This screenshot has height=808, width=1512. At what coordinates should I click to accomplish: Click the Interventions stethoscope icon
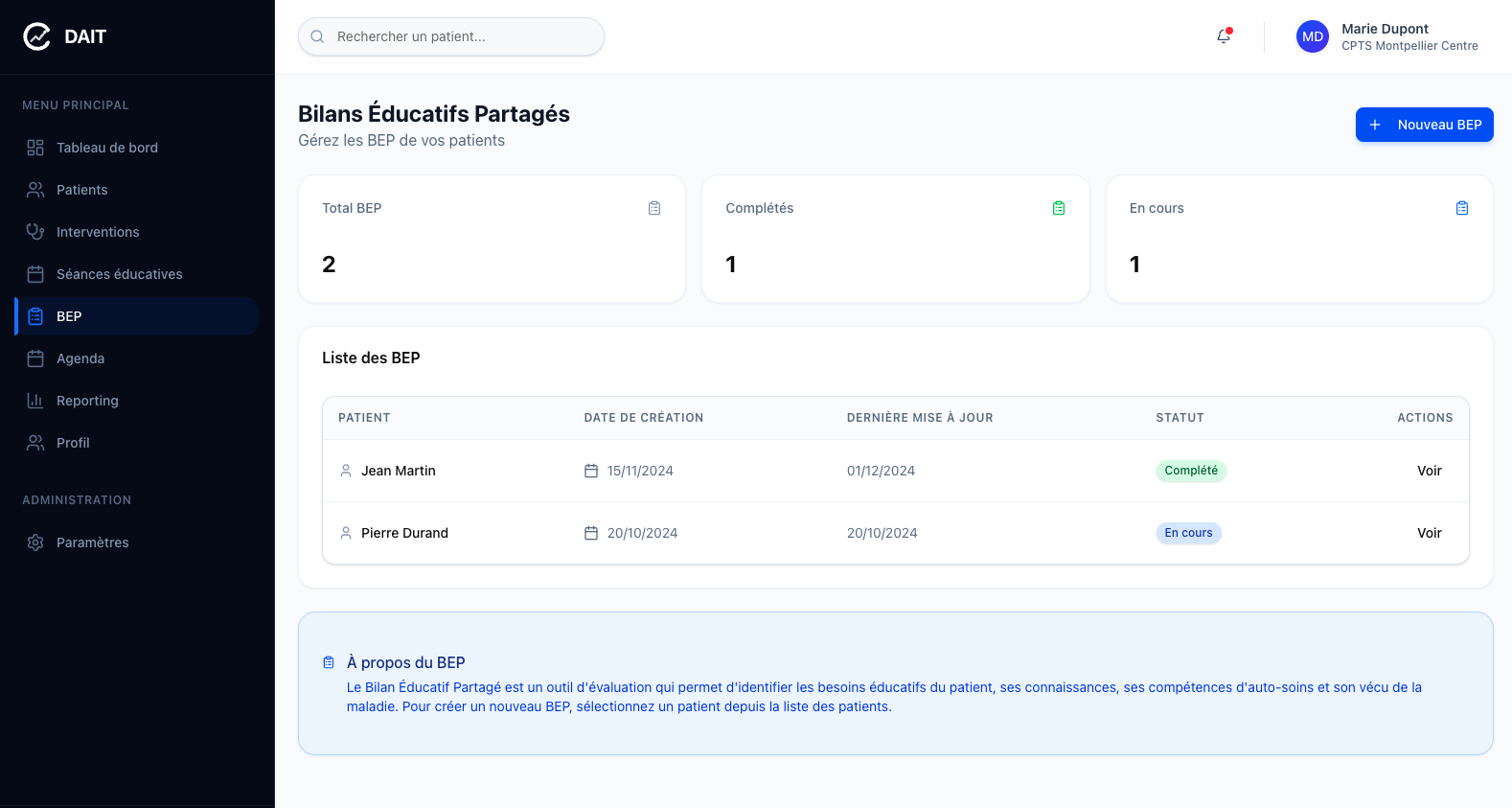coord(35,232)
